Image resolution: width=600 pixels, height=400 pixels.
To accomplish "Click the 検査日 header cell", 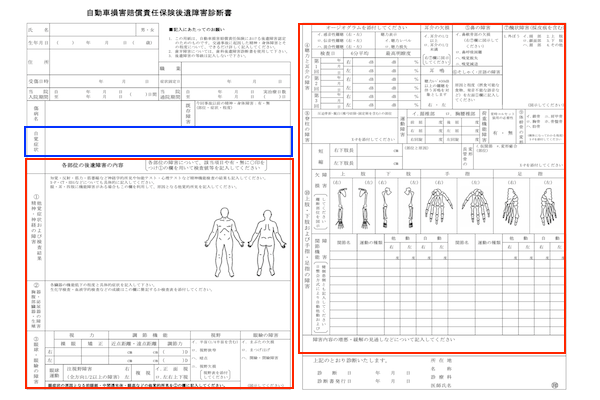I will pyautogui.click(x=328, y=54).
